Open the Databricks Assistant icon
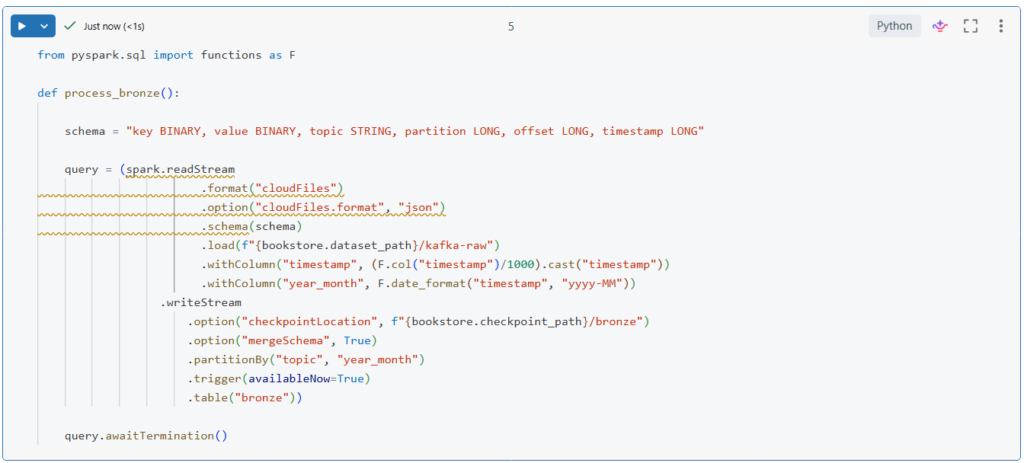Image resolution: width=1024 pixels, height=463 pixels. pyautogui.click(x=939, y=26)
